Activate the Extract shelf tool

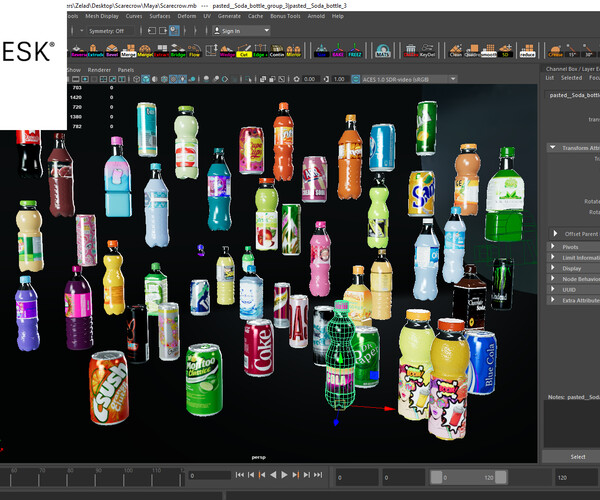pyautogui.click(x=161, y=51)
